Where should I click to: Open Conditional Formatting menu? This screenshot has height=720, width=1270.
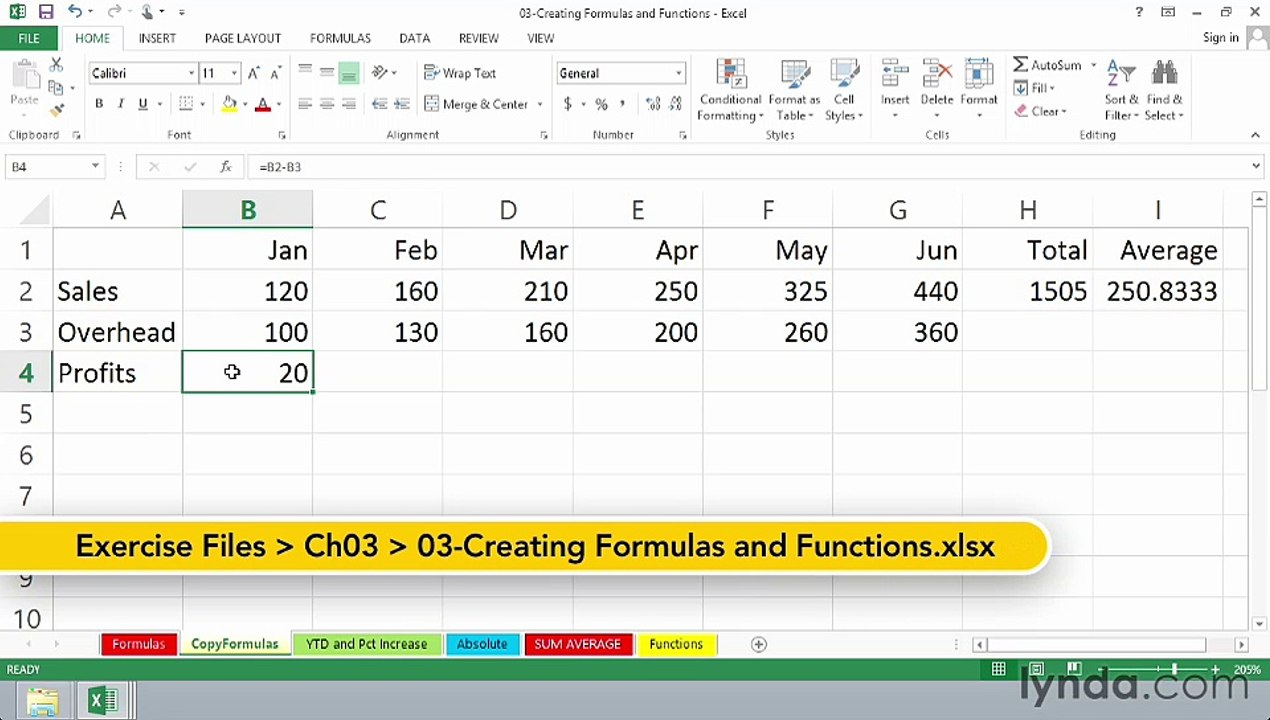click(730, 91)
